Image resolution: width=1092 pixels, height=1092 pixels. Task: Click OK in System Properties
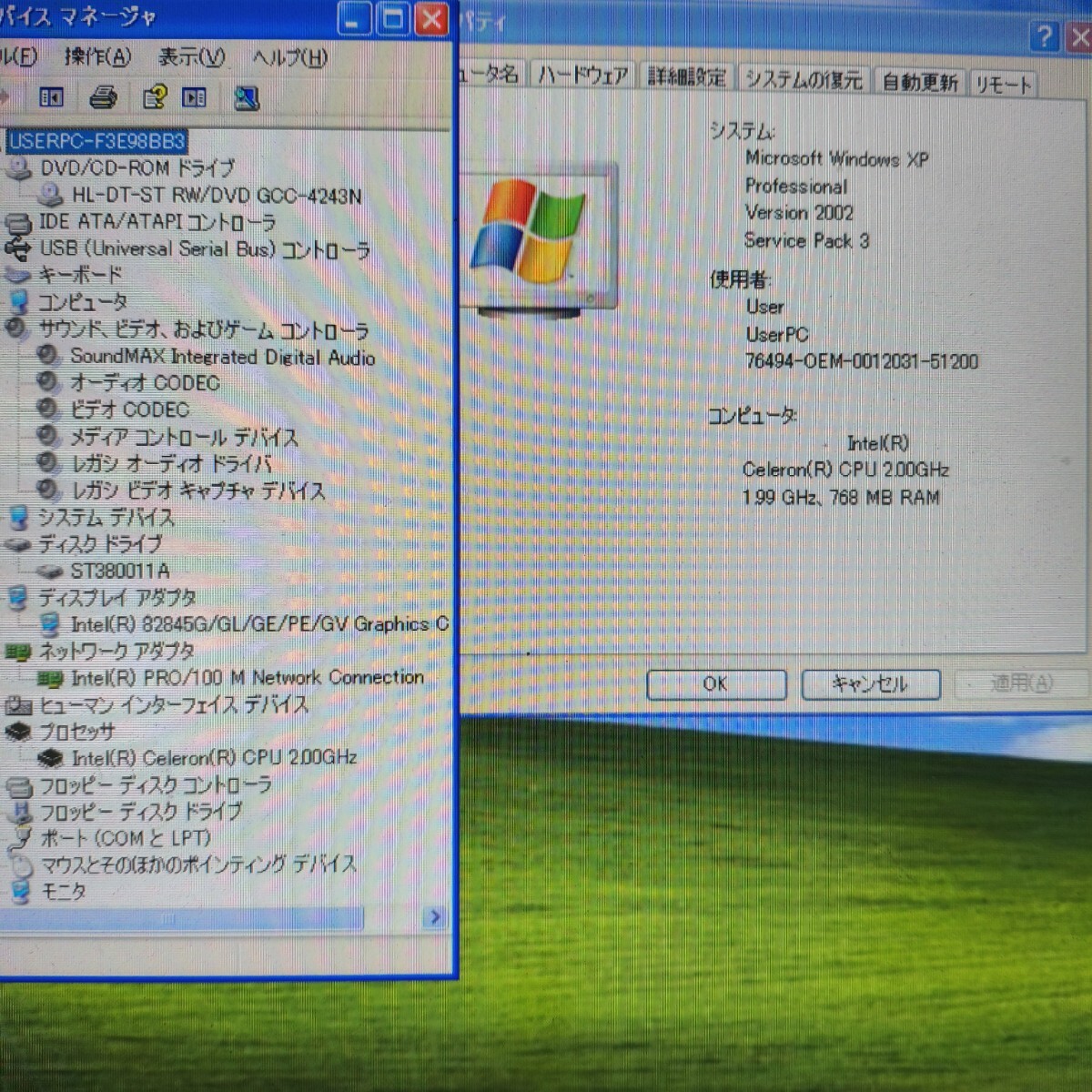point(715,683)
